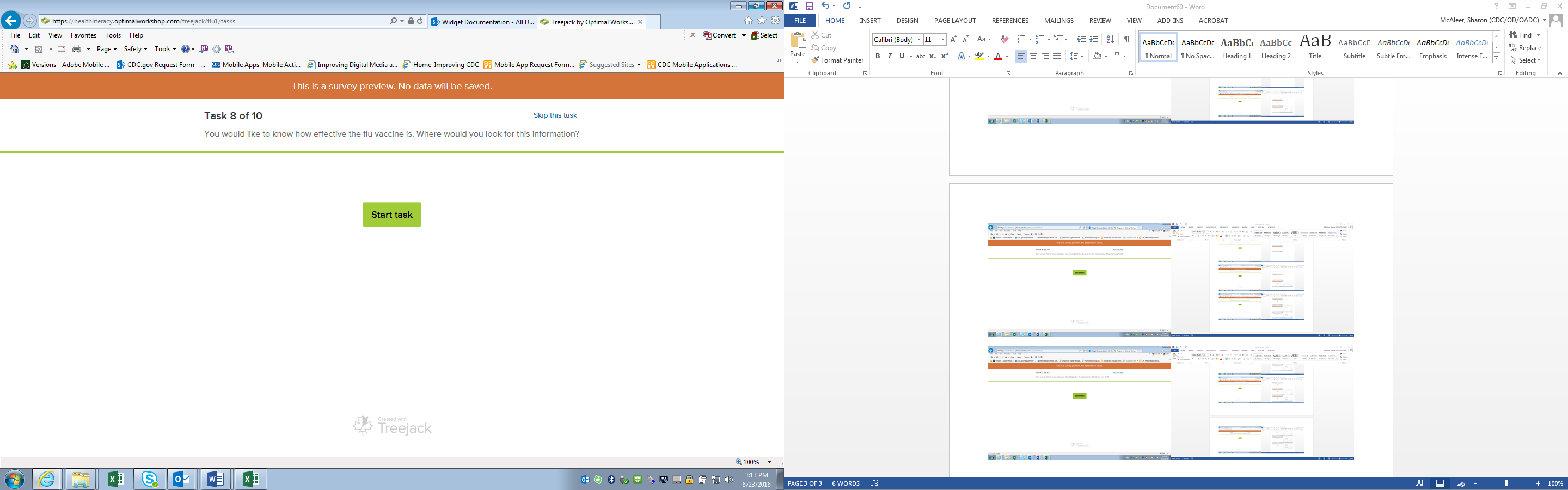Refresh the Treejack page in Internet Explorer
1568x490 pixels.
[420, 21]
